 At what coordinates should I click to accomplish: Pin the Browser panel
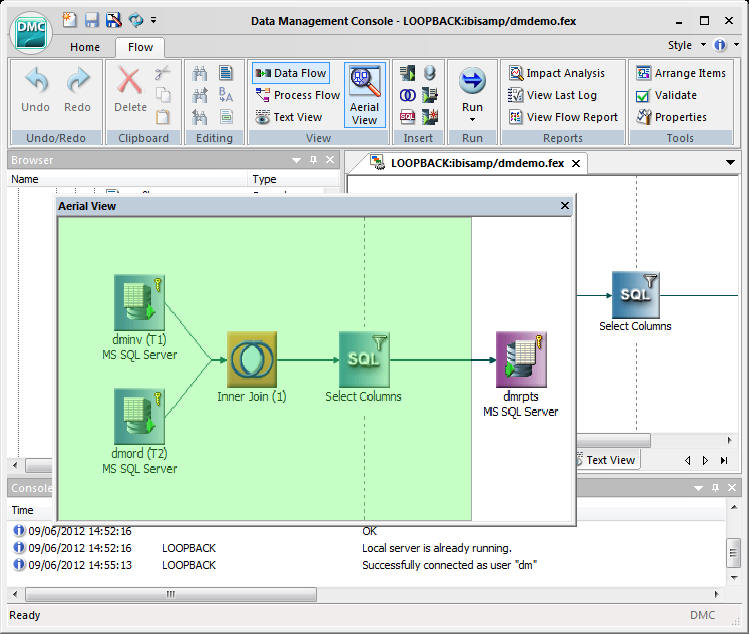(313, 160)
